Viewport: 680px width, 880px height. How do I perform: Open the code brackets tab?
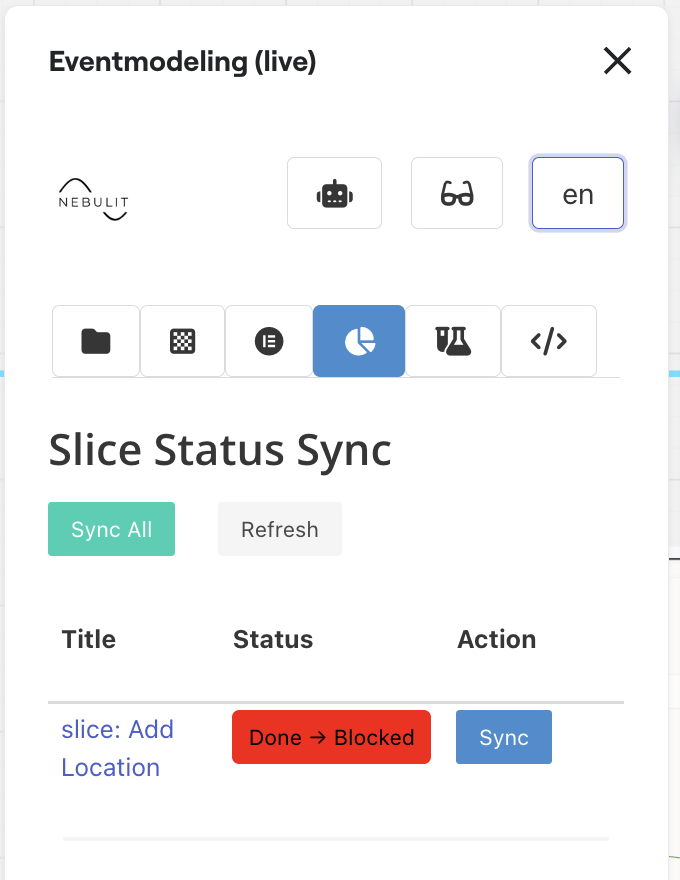tap(548, 341)
